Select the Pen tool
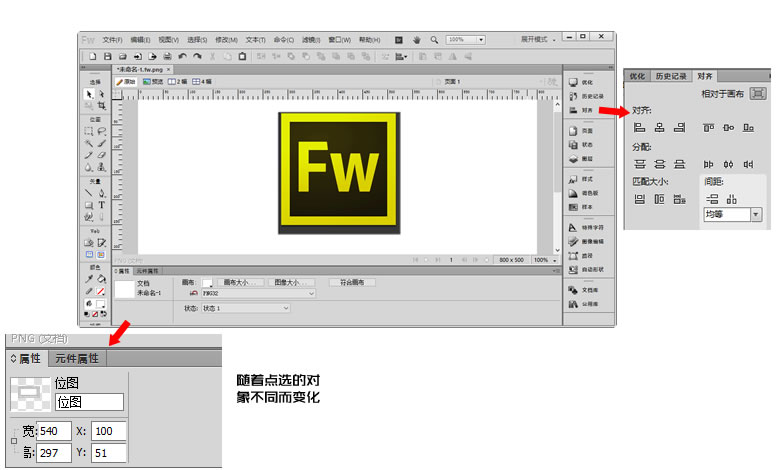 click(101, 193)
